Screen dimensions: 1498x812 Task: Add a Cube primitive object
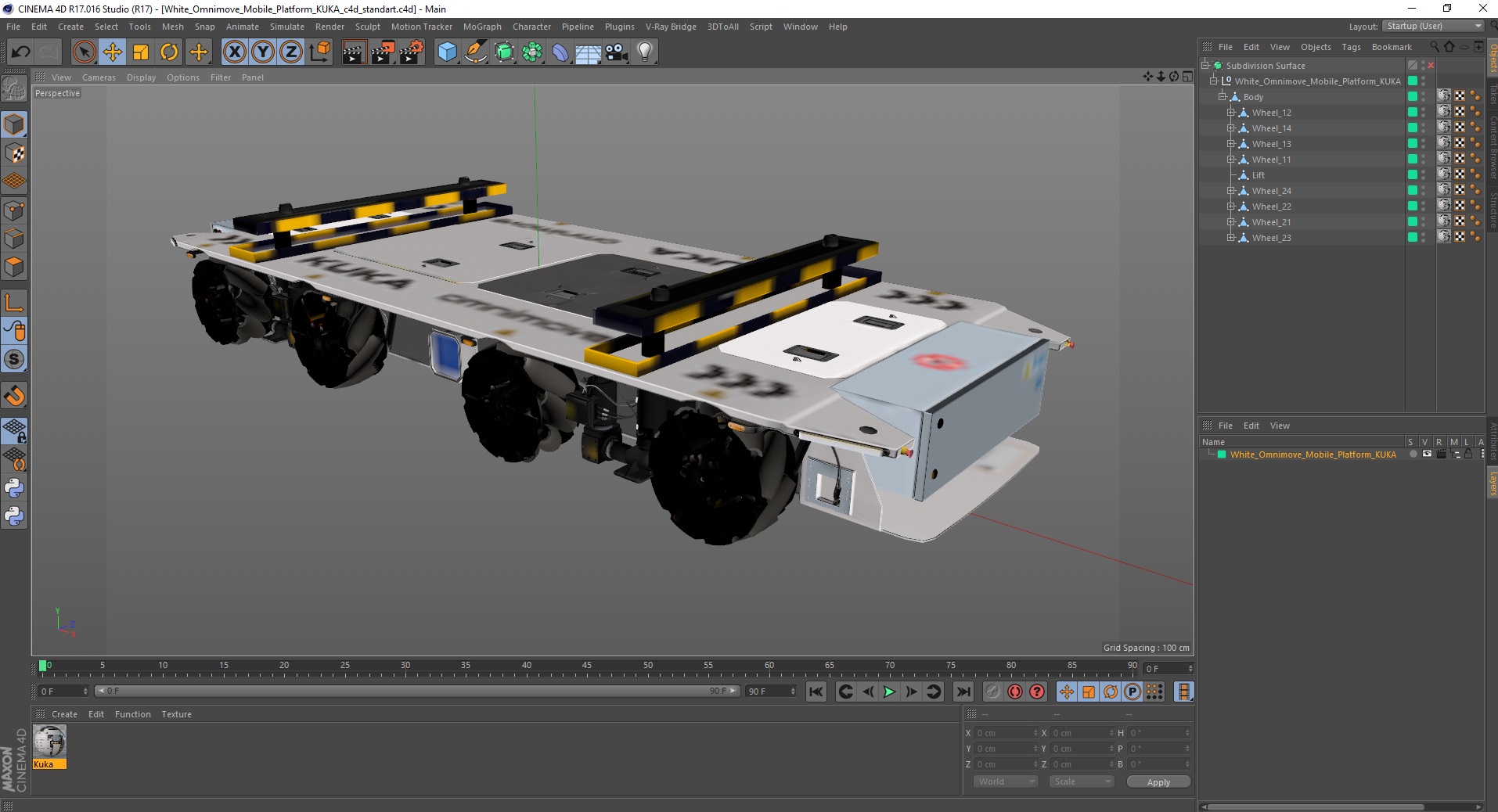[447, 52]
